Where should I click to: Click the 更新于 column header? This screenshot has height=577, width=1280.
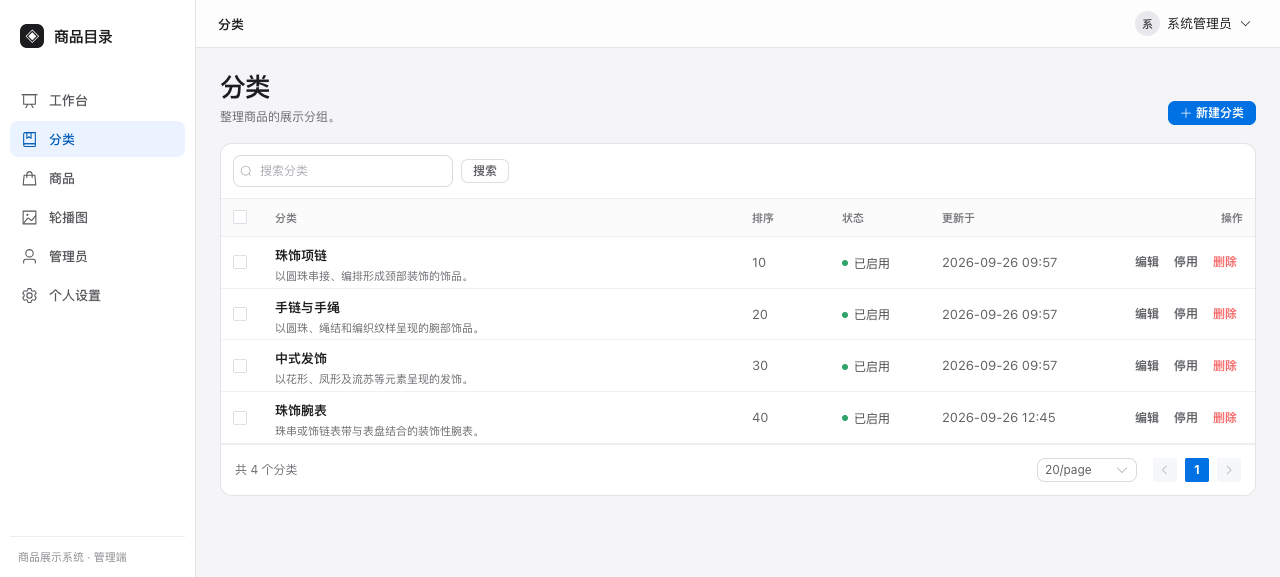(x=958, y=218)
